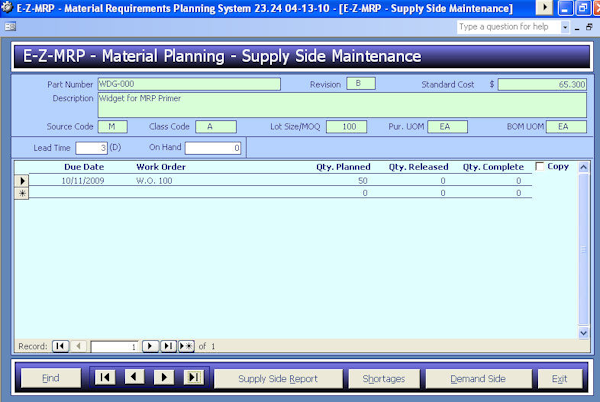This screenshot has height=402, width=600.
Task: Click the Part Number field
Action: [189, 84]
